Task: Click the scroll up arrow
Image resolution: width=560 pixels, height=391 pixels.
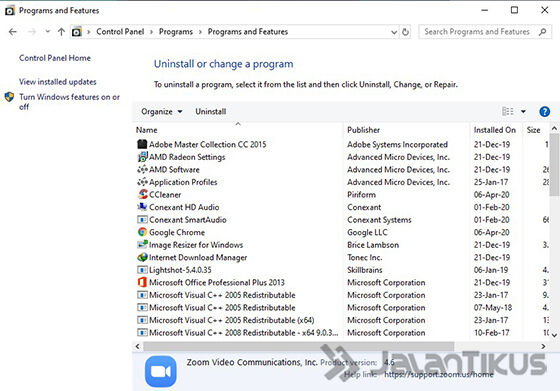Action: click(554, 128)
